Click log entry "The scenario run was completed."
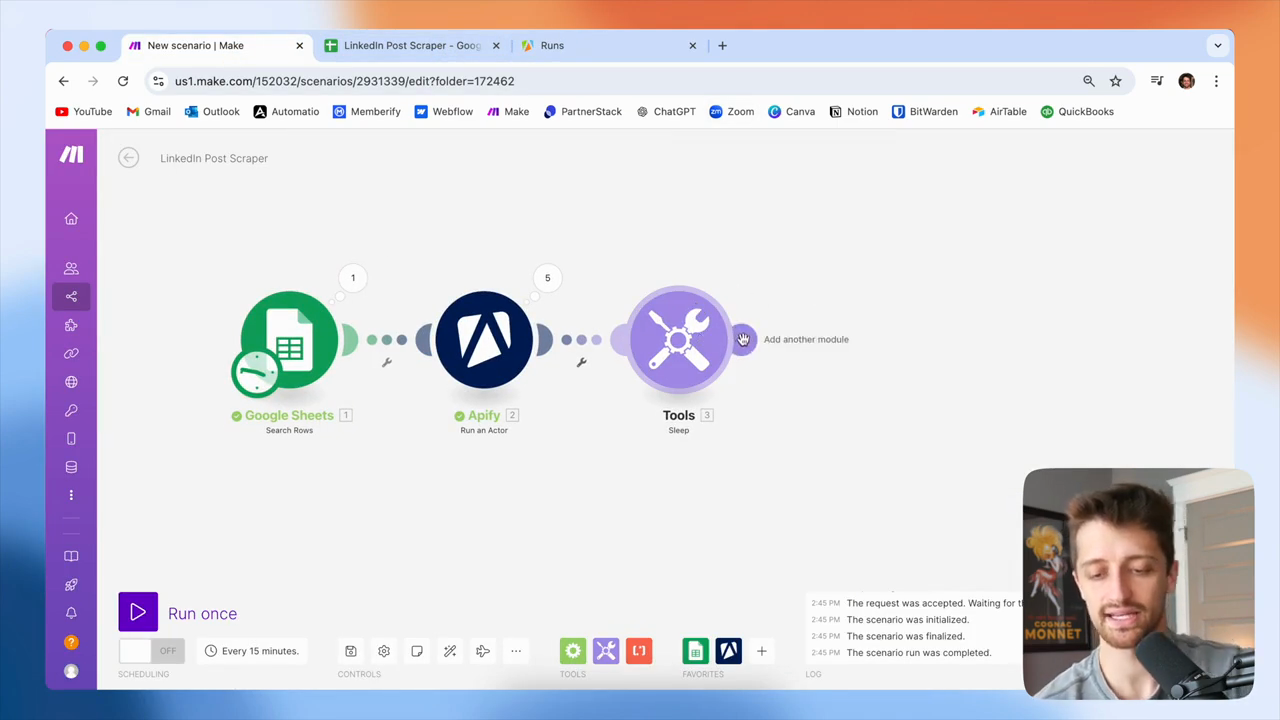The height and width of the screenshot is (720, 1280). (x=918, y=653)
